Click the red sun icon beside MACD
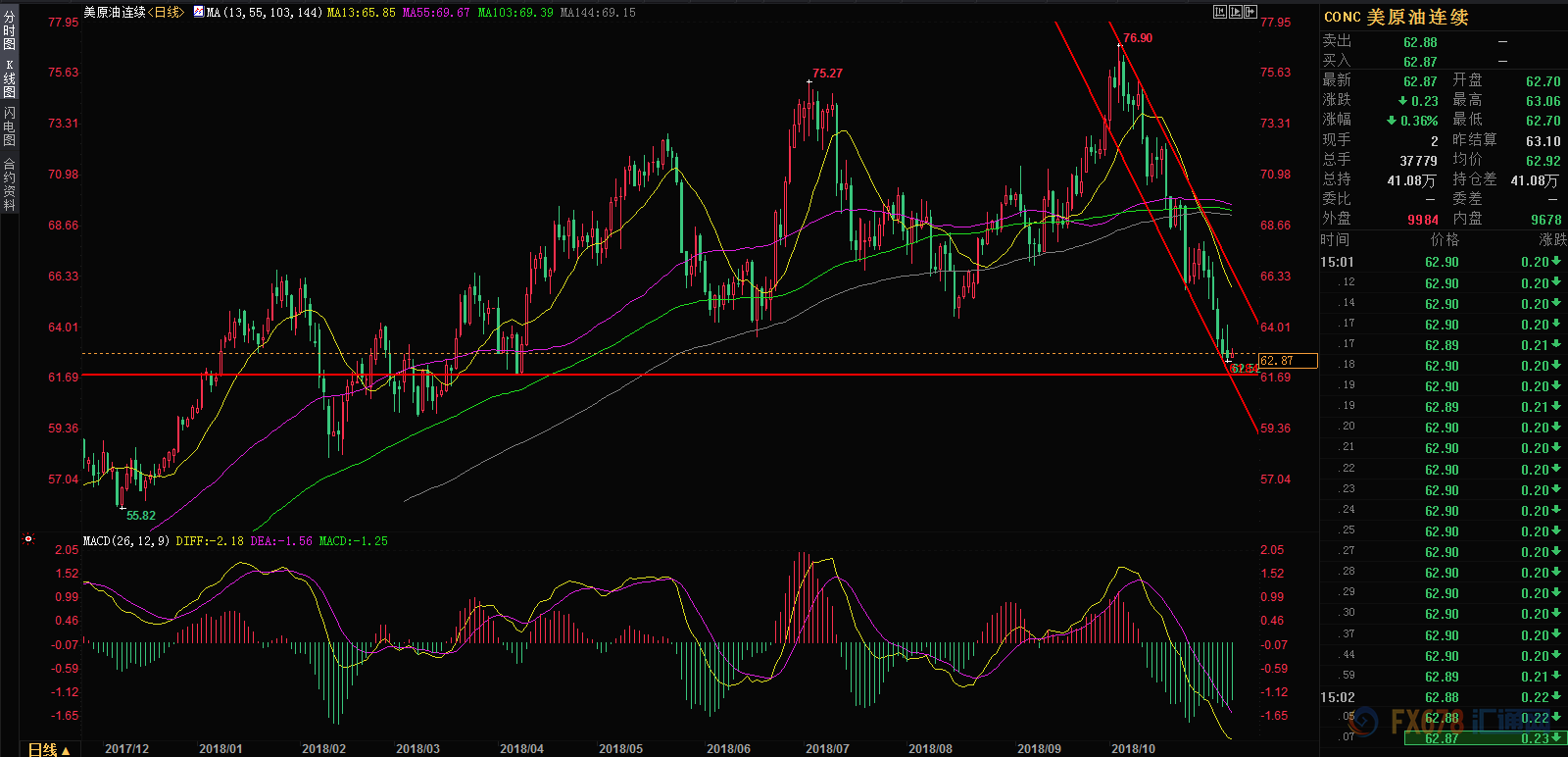 click(28, 538)
